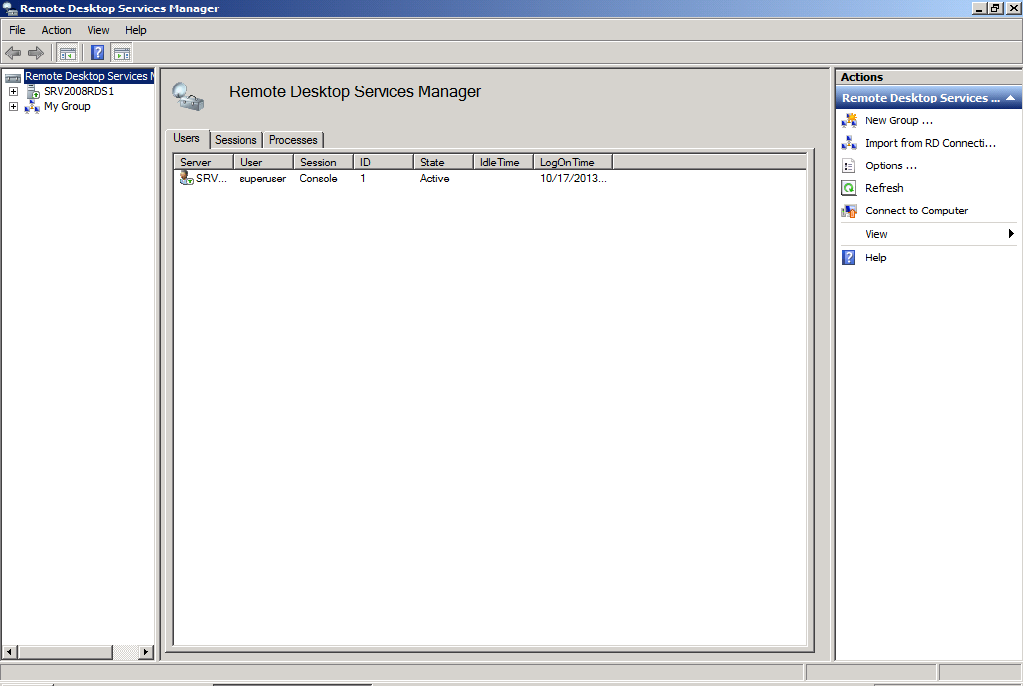1023x686 pixels.
Task: Expand the My Group tree node
Action: tap(13, 106)
